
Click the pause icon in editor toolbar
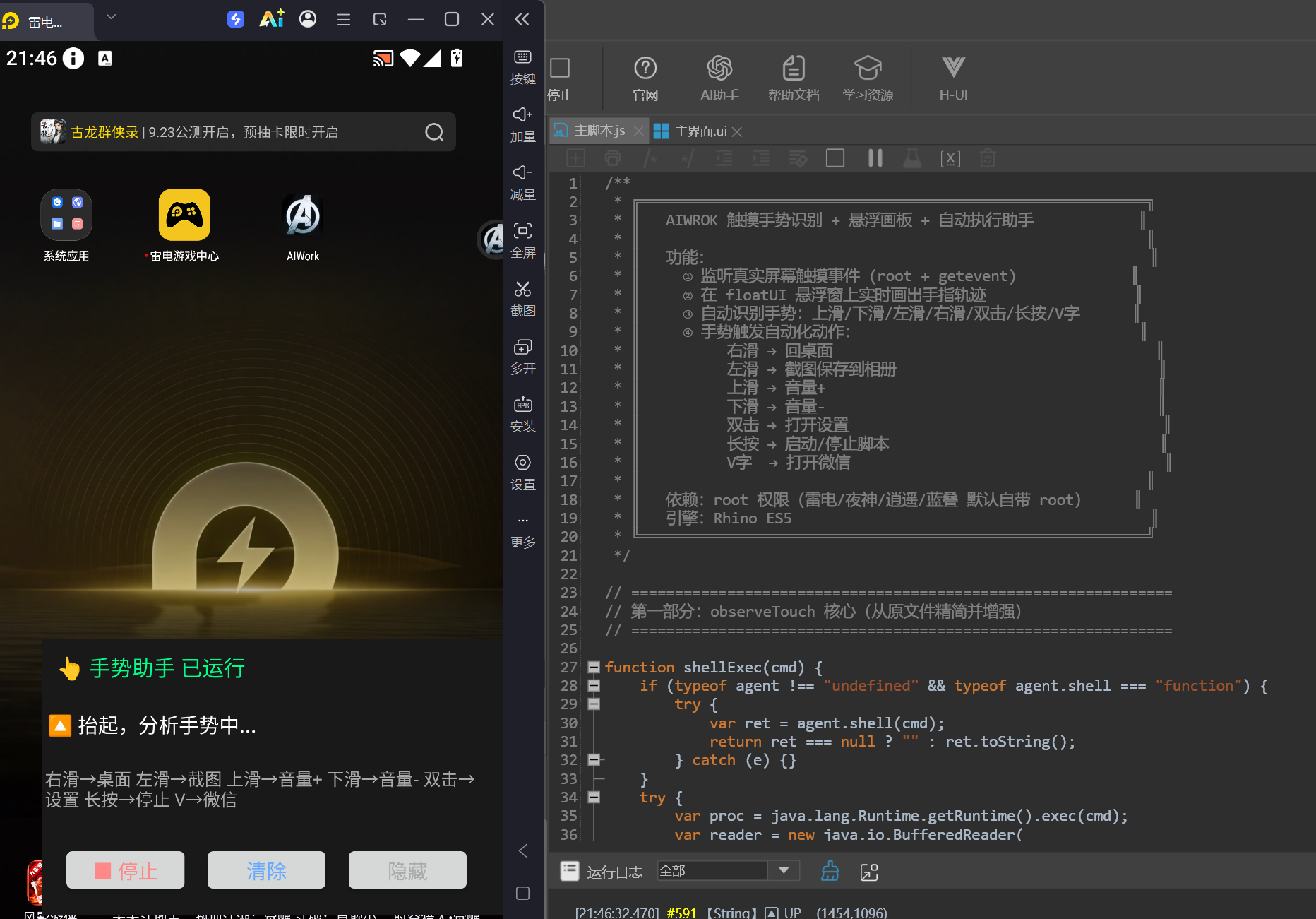pyautogui.click(x=875, y=158)
